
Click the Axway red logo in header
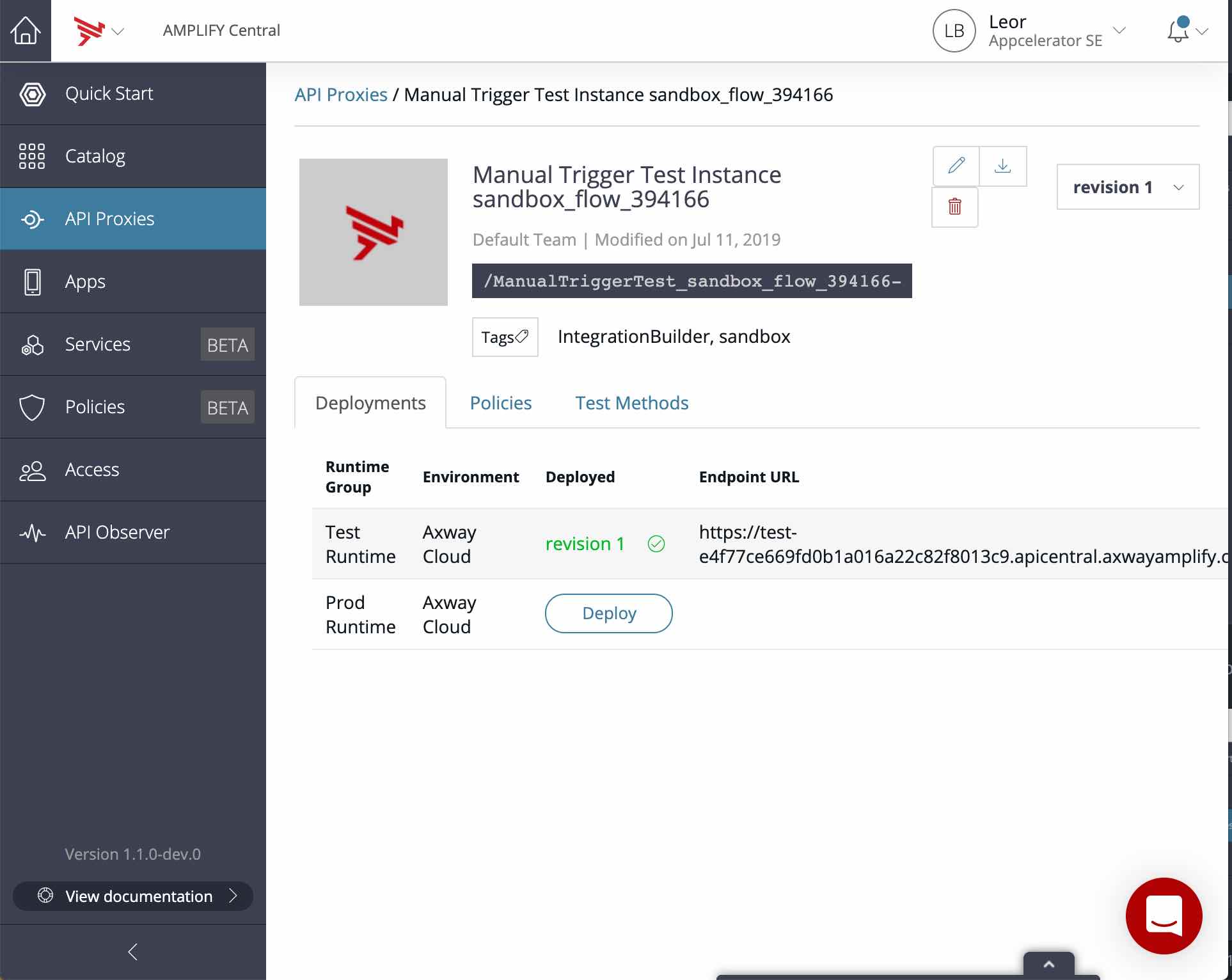pos(88,31)
